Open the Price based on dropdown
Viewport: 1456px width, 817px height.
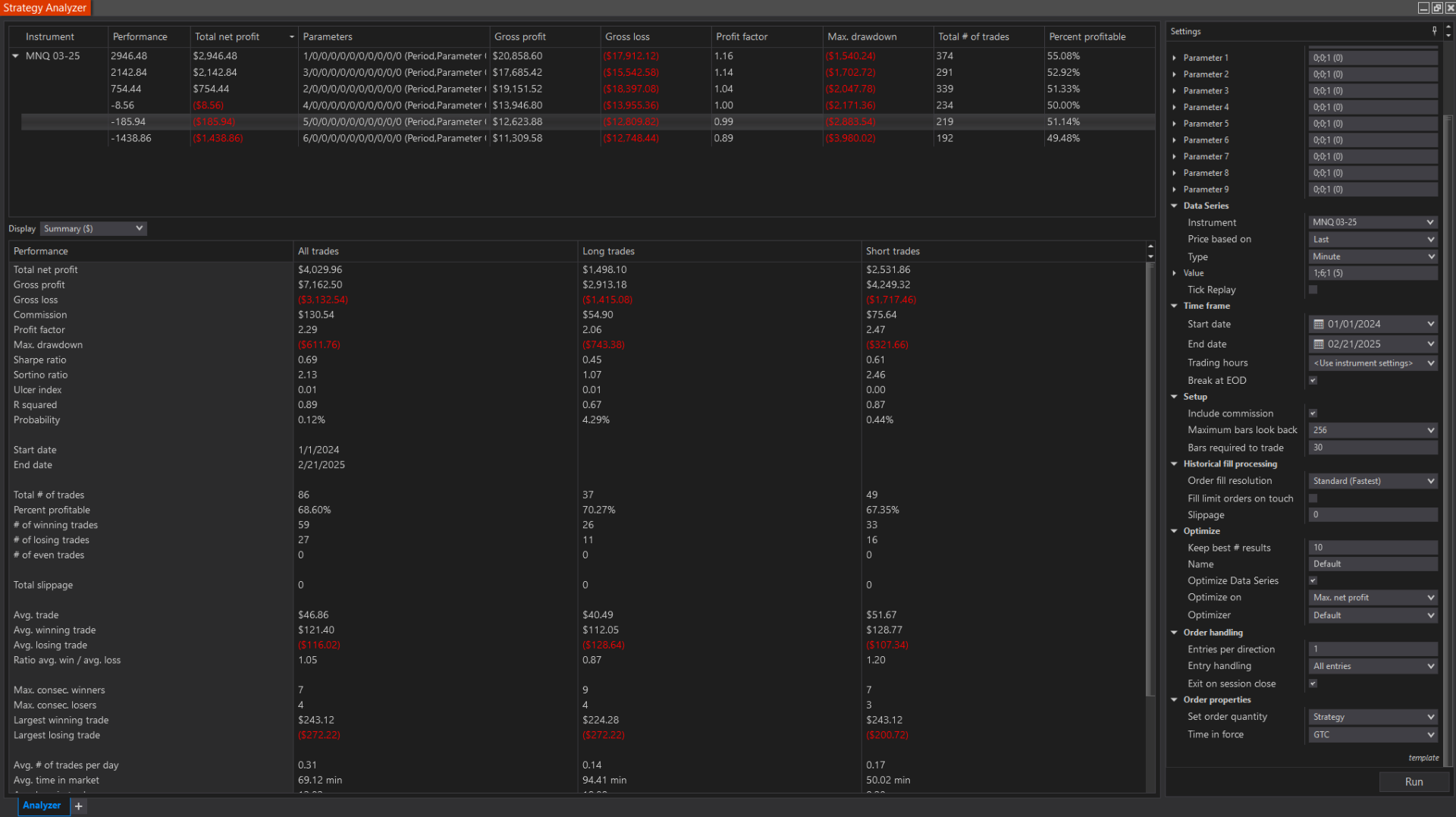point(1373,239)
